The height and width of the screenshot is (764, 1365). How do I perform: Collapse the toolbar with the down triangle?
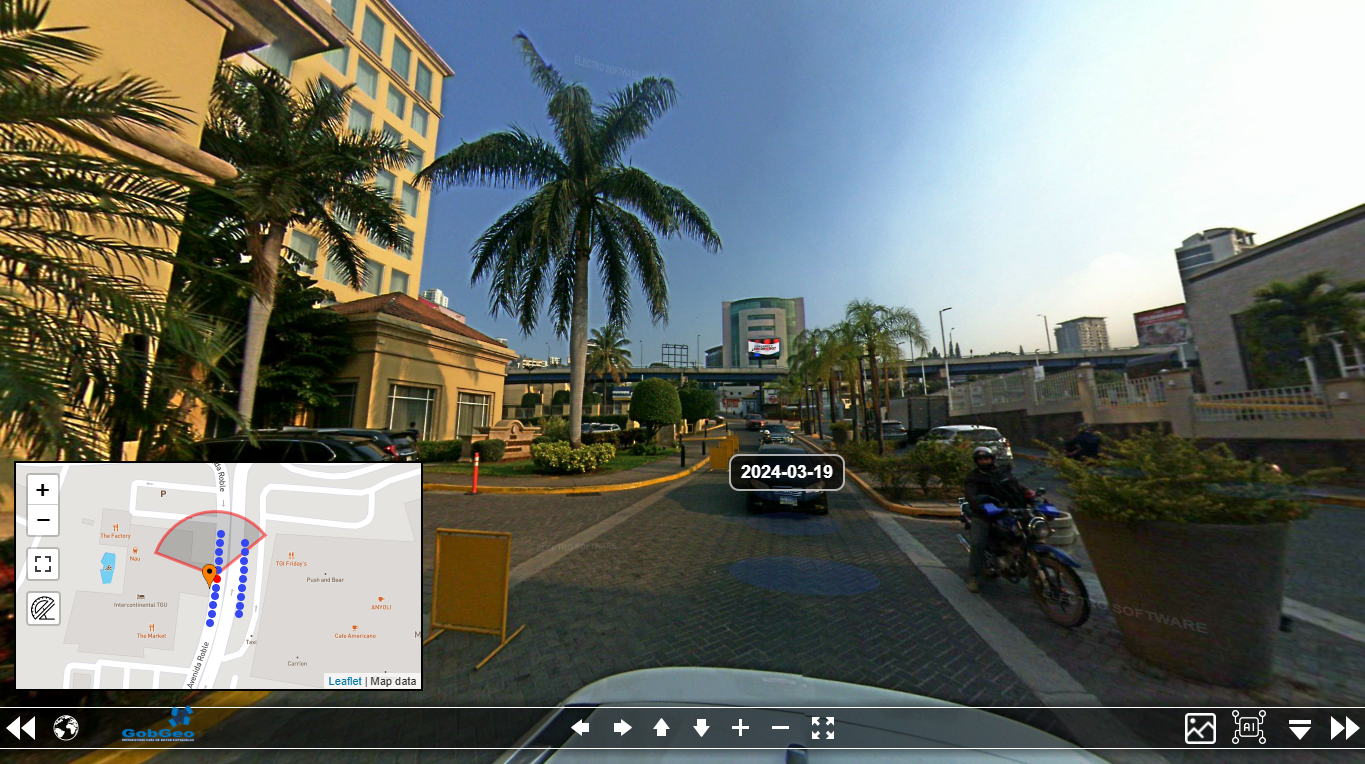click(x=1299, y=729)
